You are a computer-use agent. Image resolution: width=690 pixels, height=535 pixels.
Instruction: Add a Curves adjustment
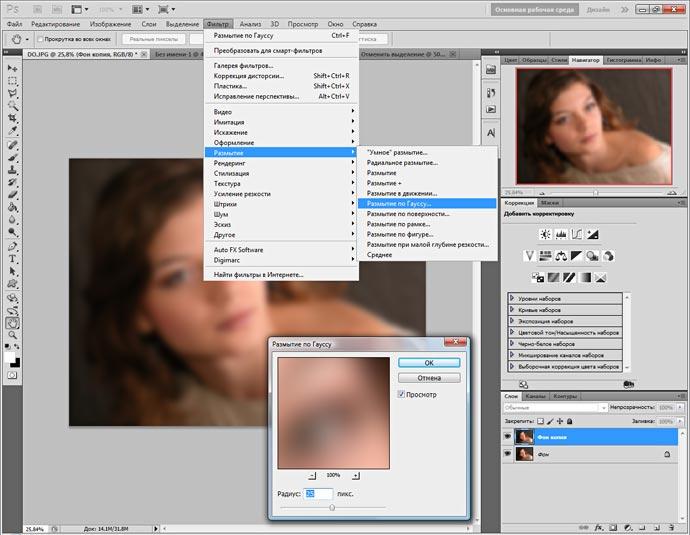click(576, 235)
